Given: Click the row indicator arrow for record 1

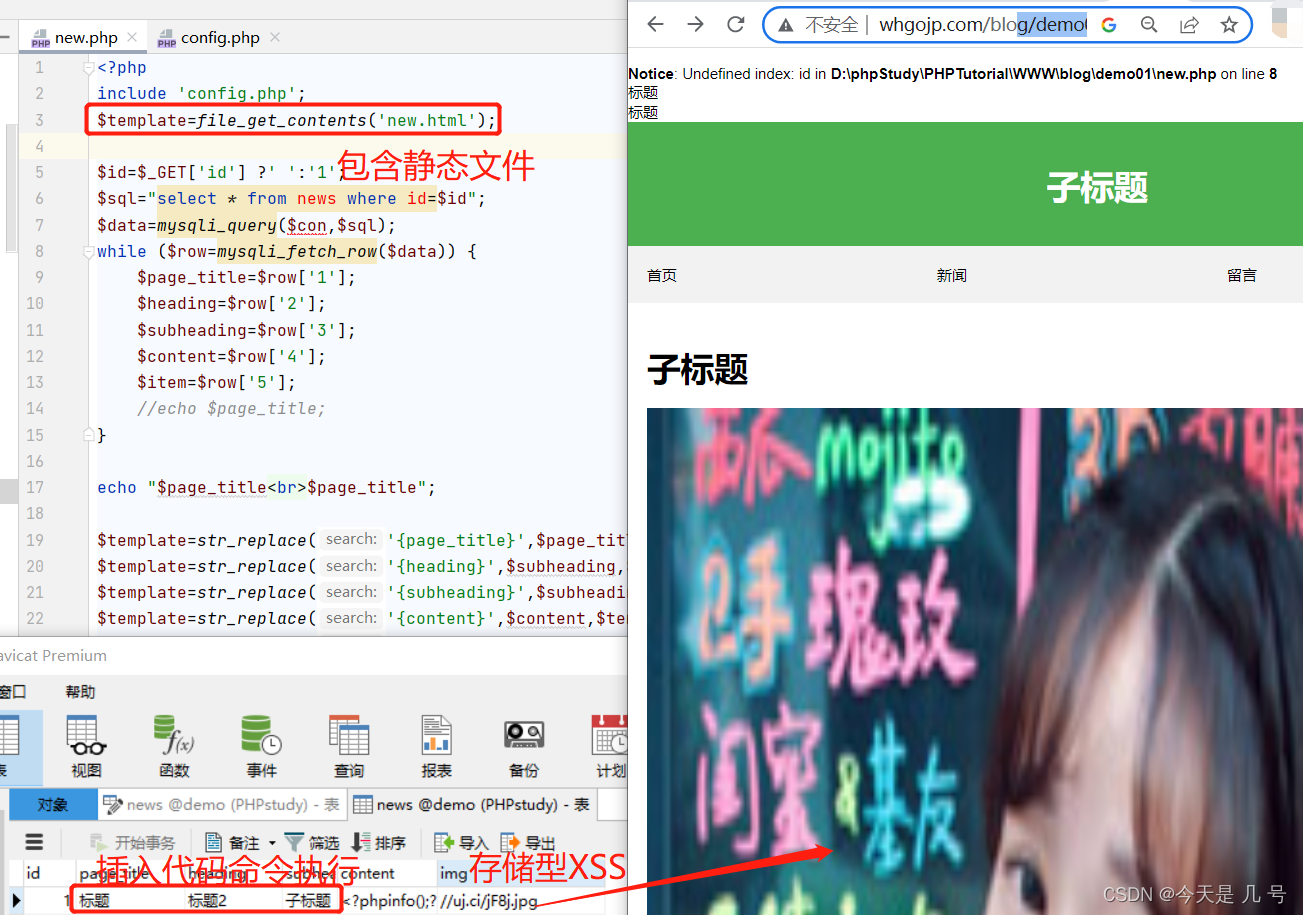Looking at the screenshot, I should tap(15, 900).
